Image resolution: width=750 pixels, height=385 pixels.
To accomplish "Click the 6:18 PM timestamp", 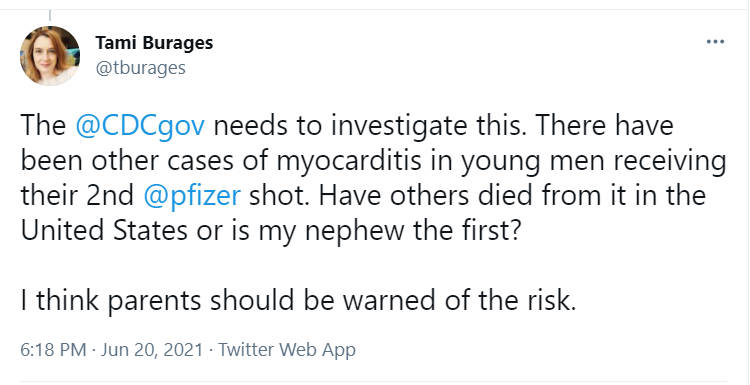I will [x=53, y=350].
